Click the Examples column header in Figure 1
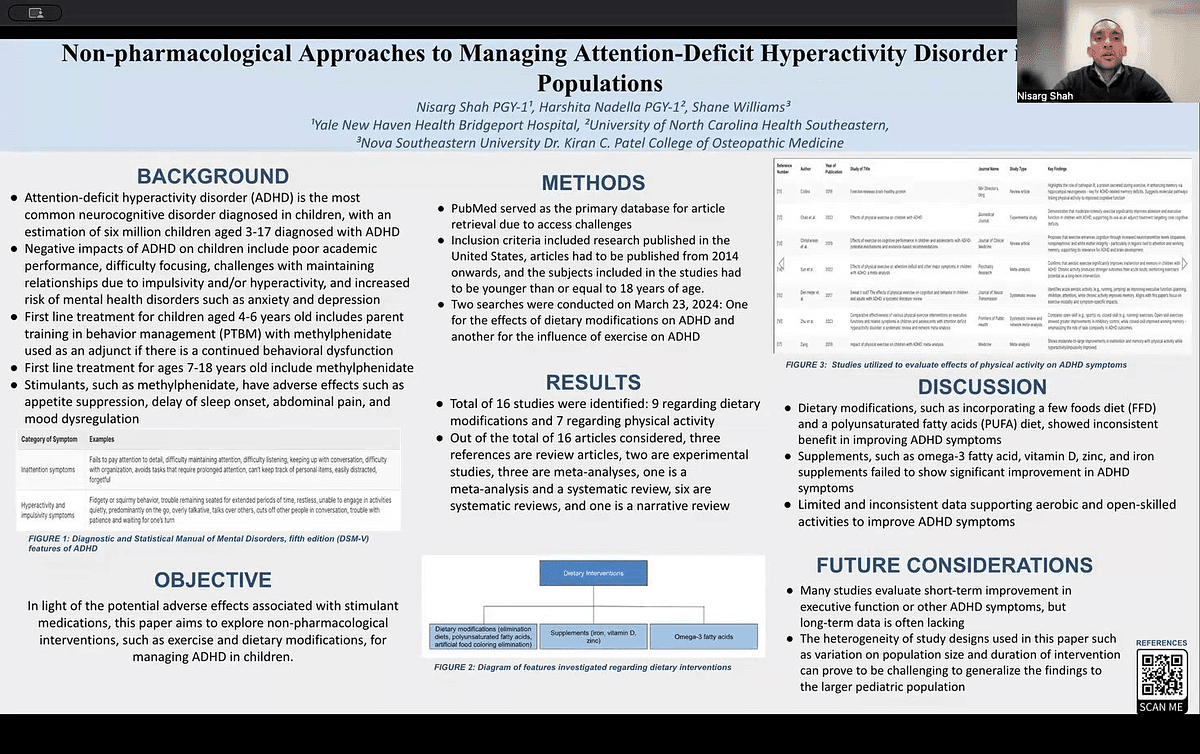 (104, 439)
